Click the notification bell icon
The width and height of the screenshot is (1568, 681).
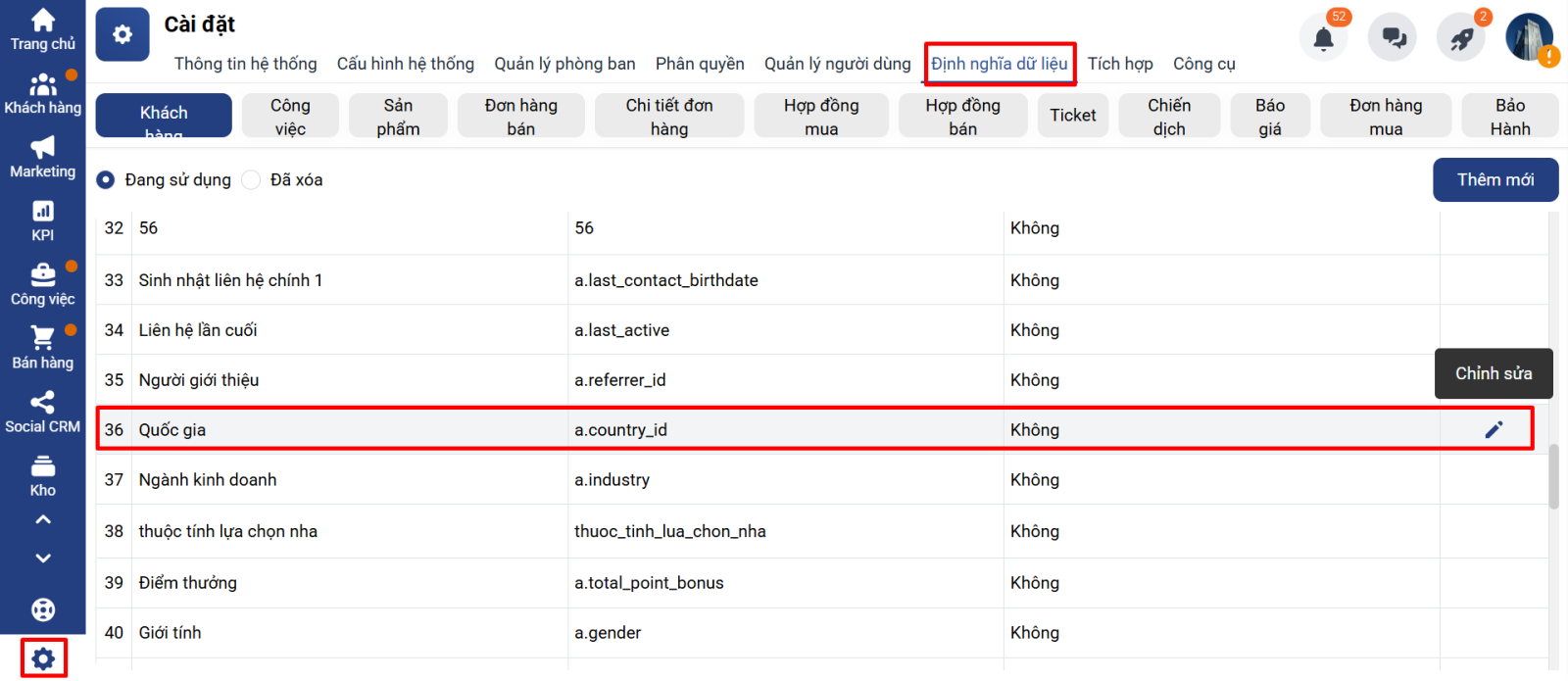[x=1323, y=38]
